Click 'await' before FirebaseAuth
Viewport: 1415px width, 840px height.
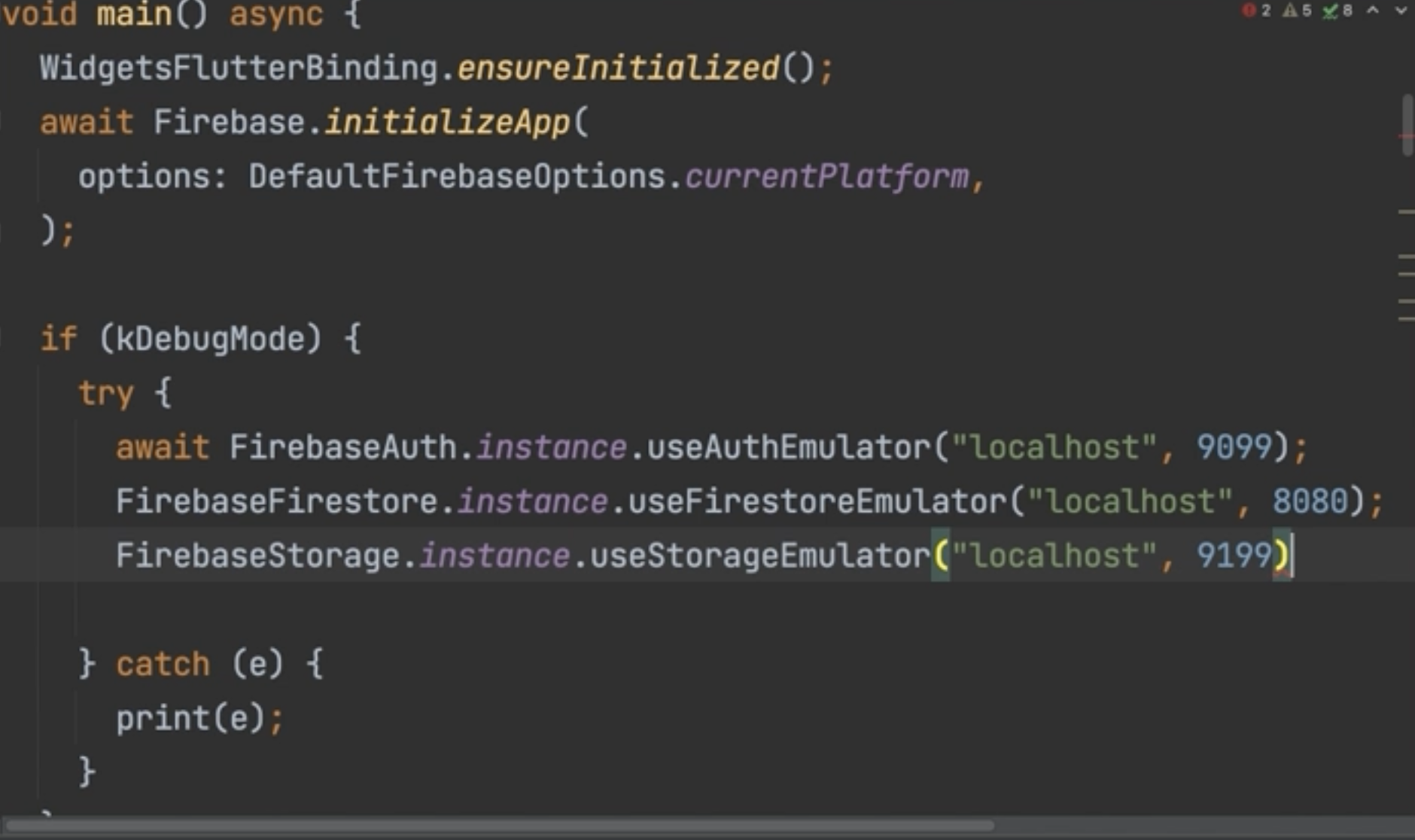pos(163,448)
